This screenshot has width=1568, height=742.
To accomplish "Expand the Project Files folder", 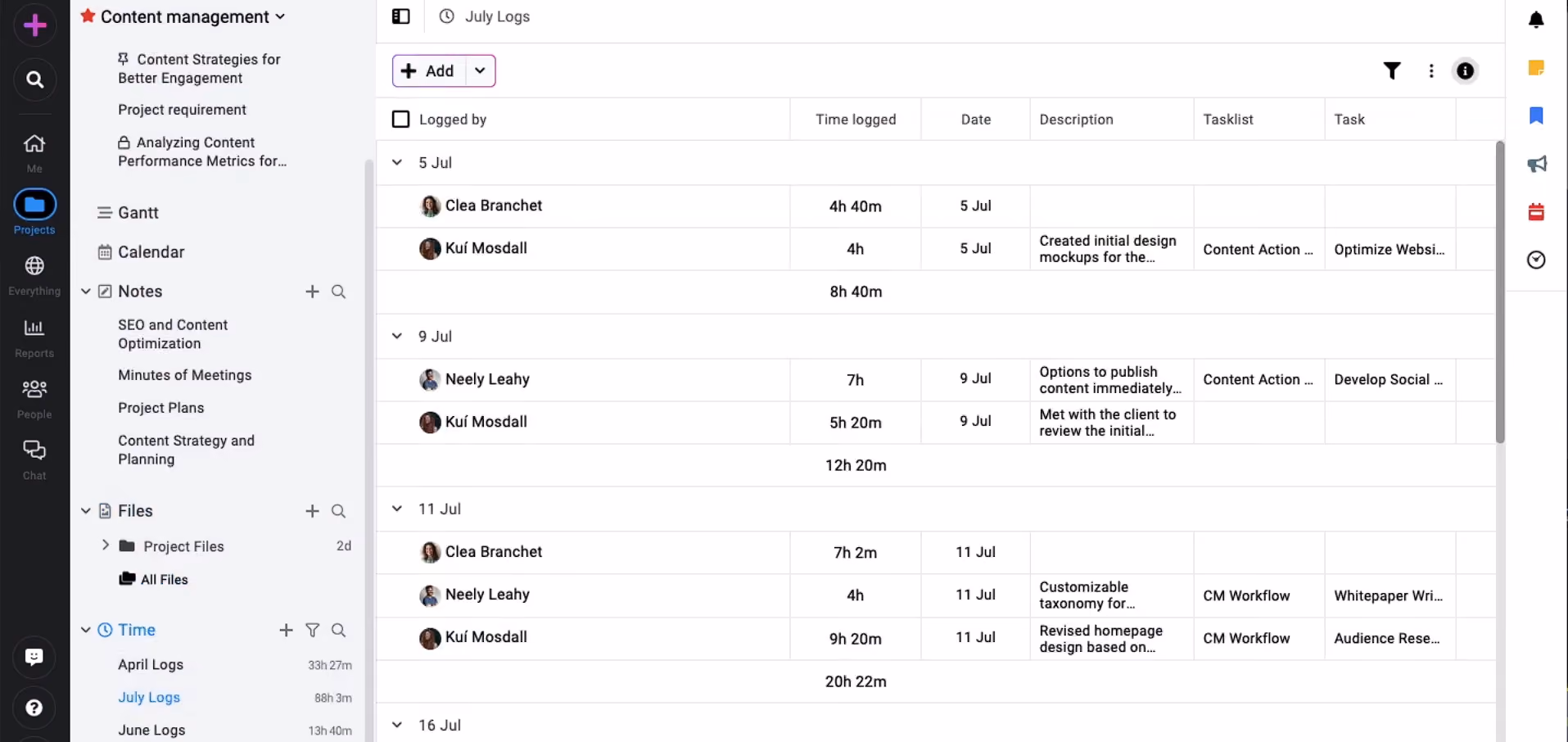I will [105, 545].
